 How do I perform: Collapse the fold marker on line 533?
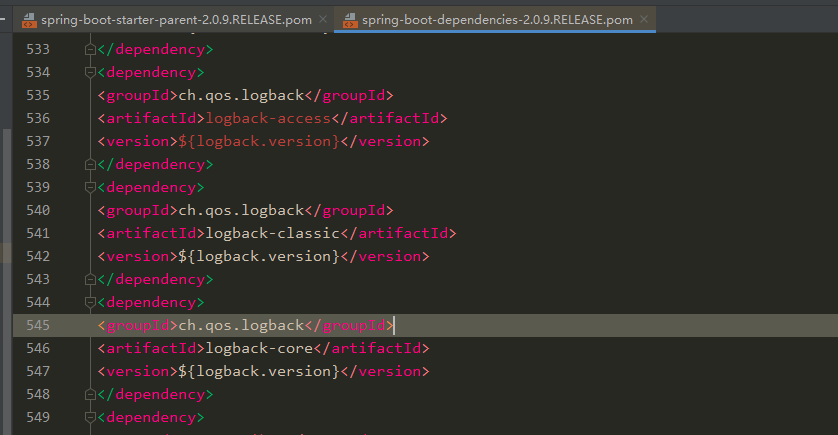point(90,50)
